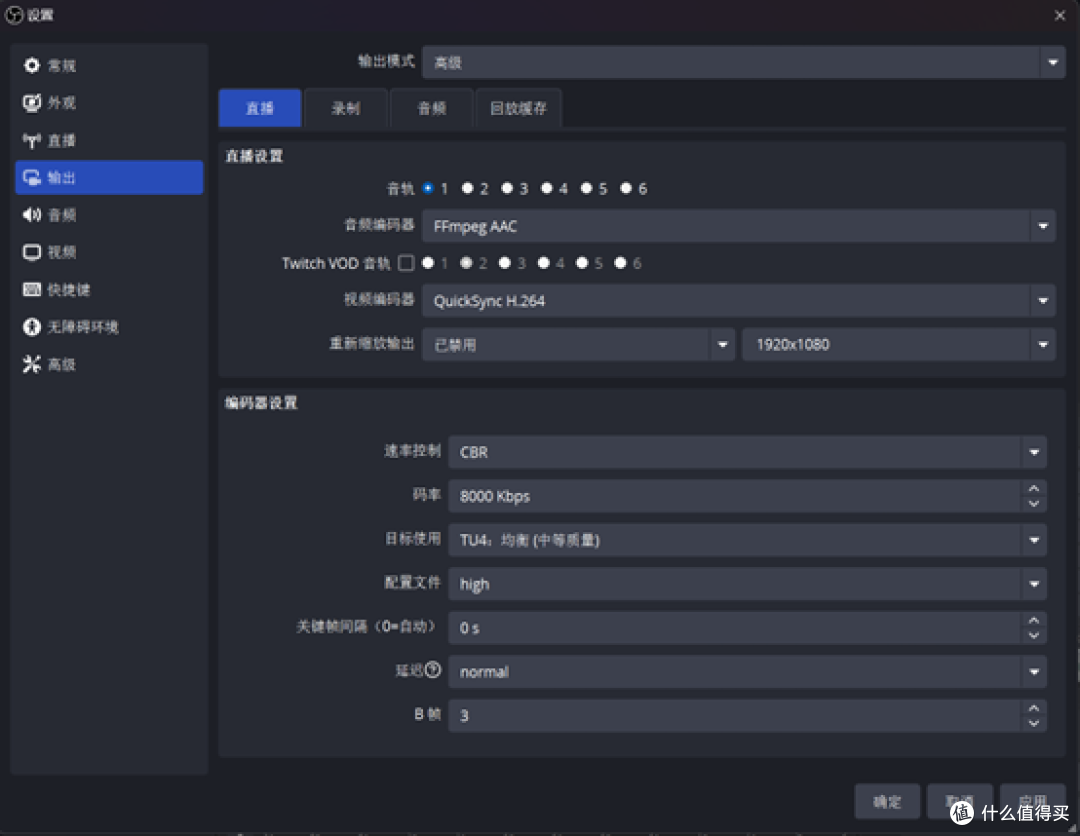1080x836 pixels.
Task: Select Twitch VOD track 4 radio button
Action: click(x=543, y=262)
